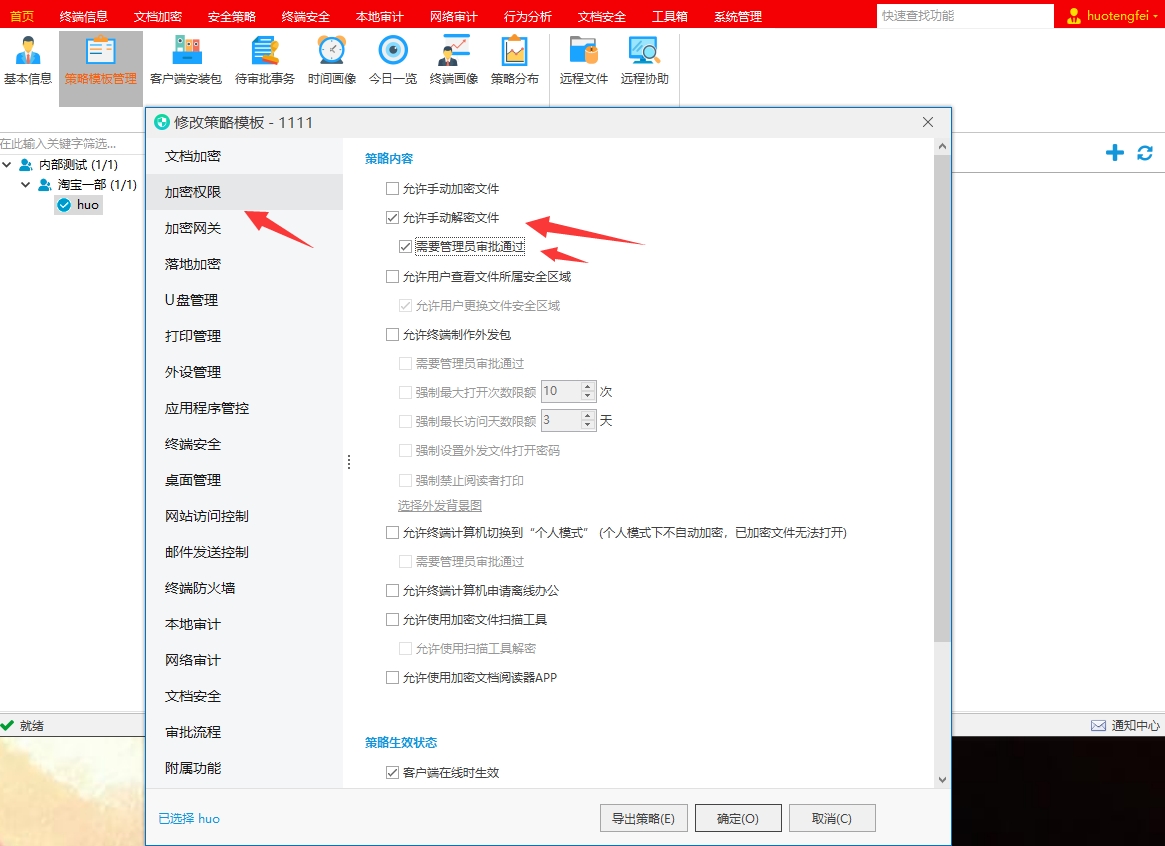Open the 通知中心 envelope icon

coord(1098,726)
